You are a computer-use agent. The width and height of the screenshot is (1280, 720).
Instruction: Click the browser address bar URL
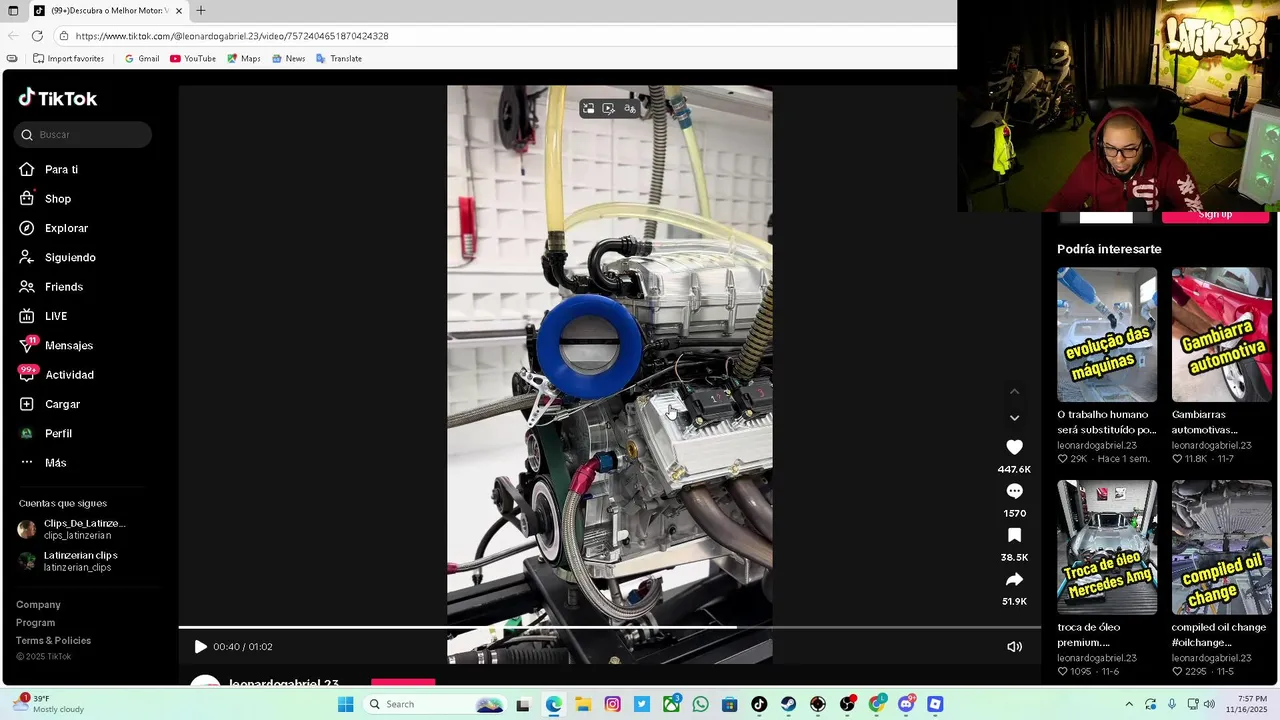pyautogui.click(x=232, y=36)
